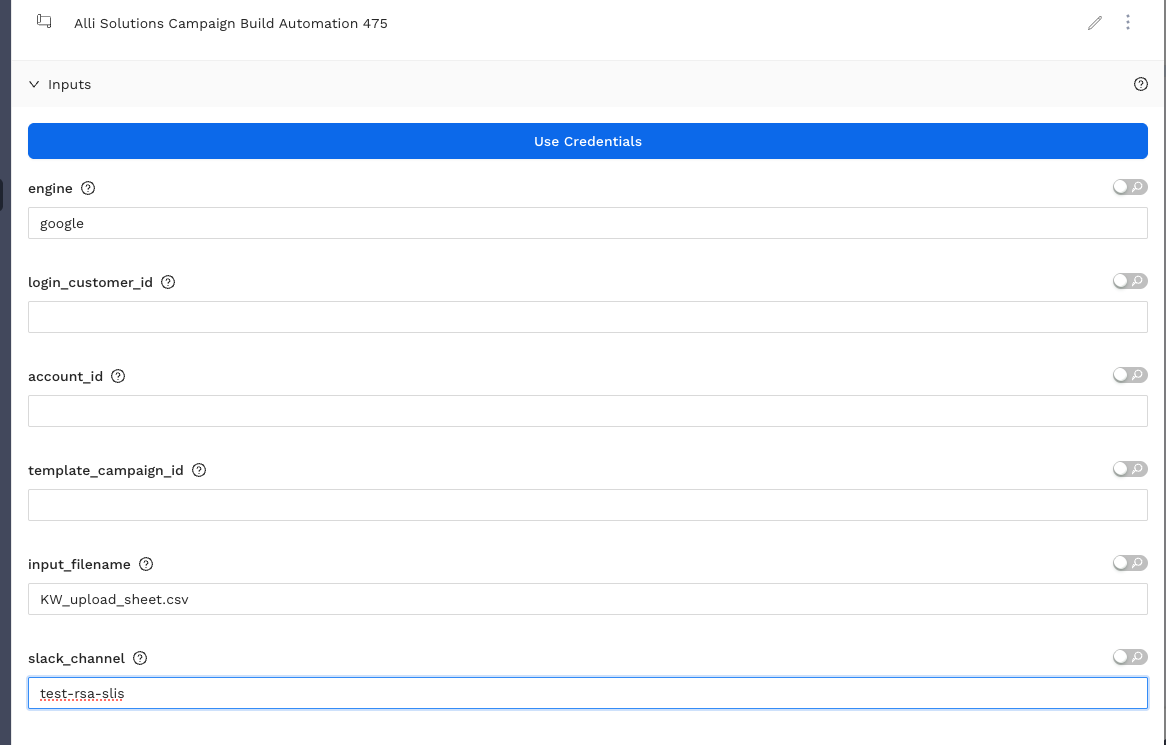Image resolution: width=1166 pixels, height=745 pixels.
Task: Collapse the Inputs section
Action: [x=34, y=84]
